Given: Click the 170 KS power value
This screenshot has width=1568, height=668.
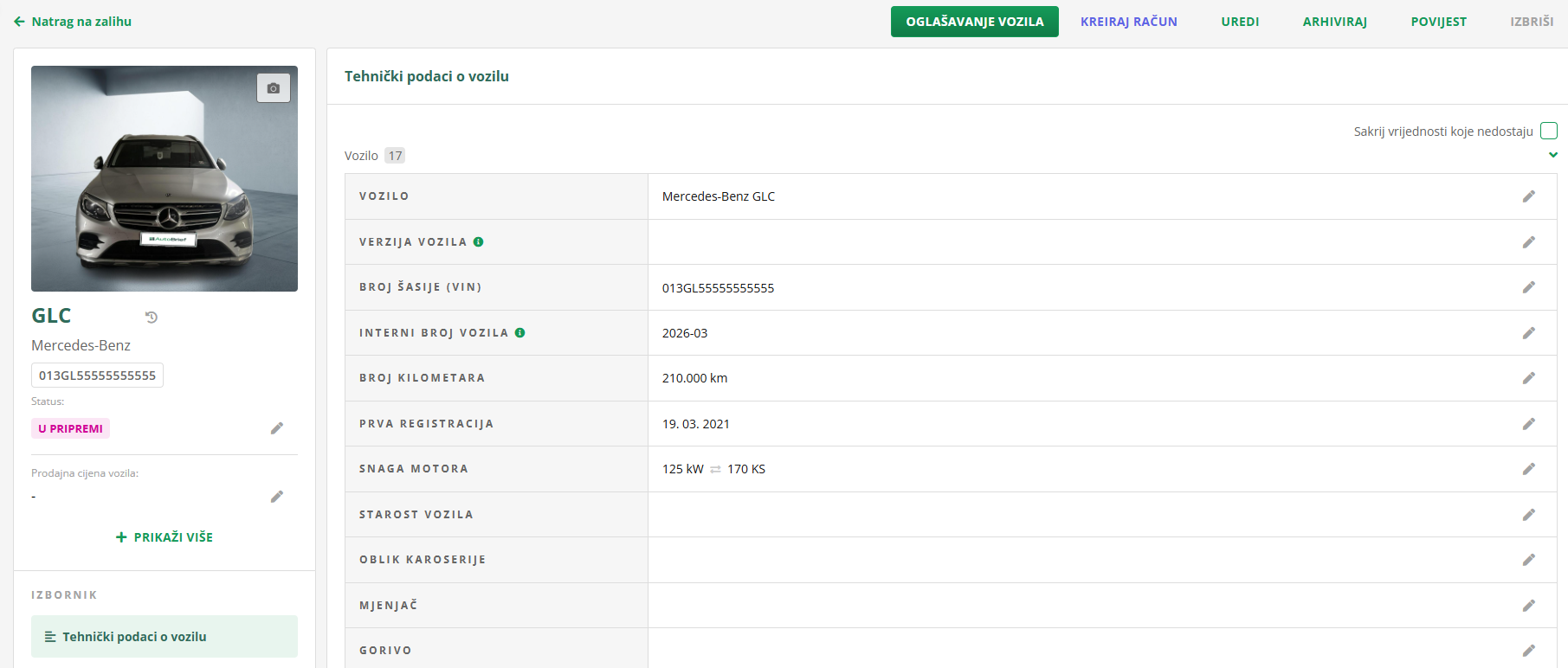Looking at the screenshot, I should click(746, 469).
